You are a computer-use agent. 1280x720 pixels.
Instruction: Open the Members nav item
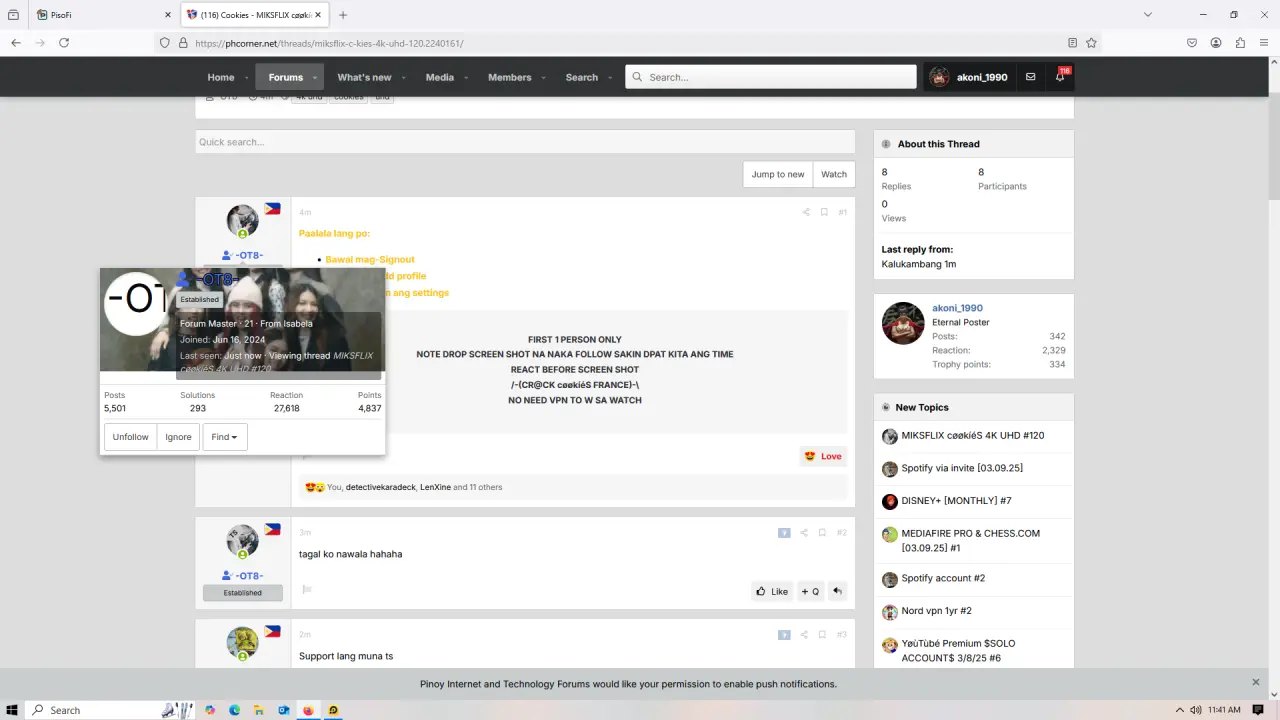pos(510,77)
